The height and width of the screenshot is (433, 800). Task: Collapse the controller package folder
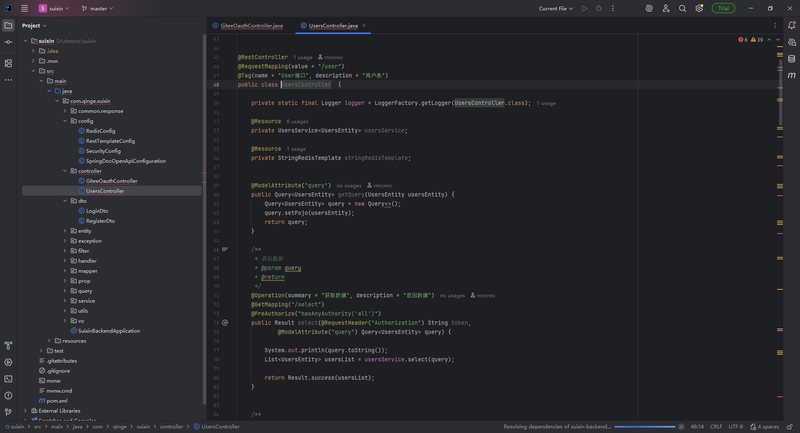coord(65,171)
